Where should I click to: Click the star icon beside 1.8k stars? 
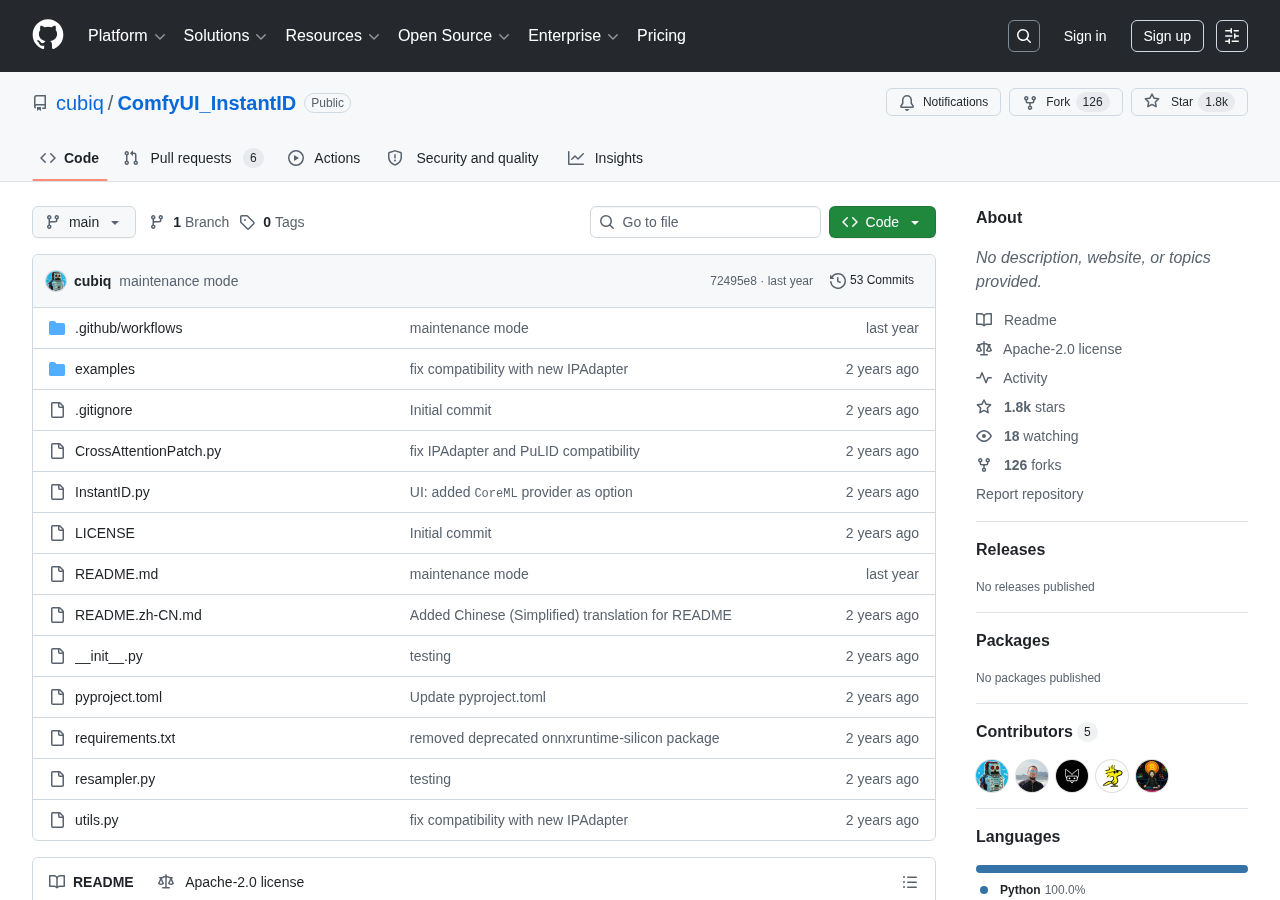(x=984, y=407)
